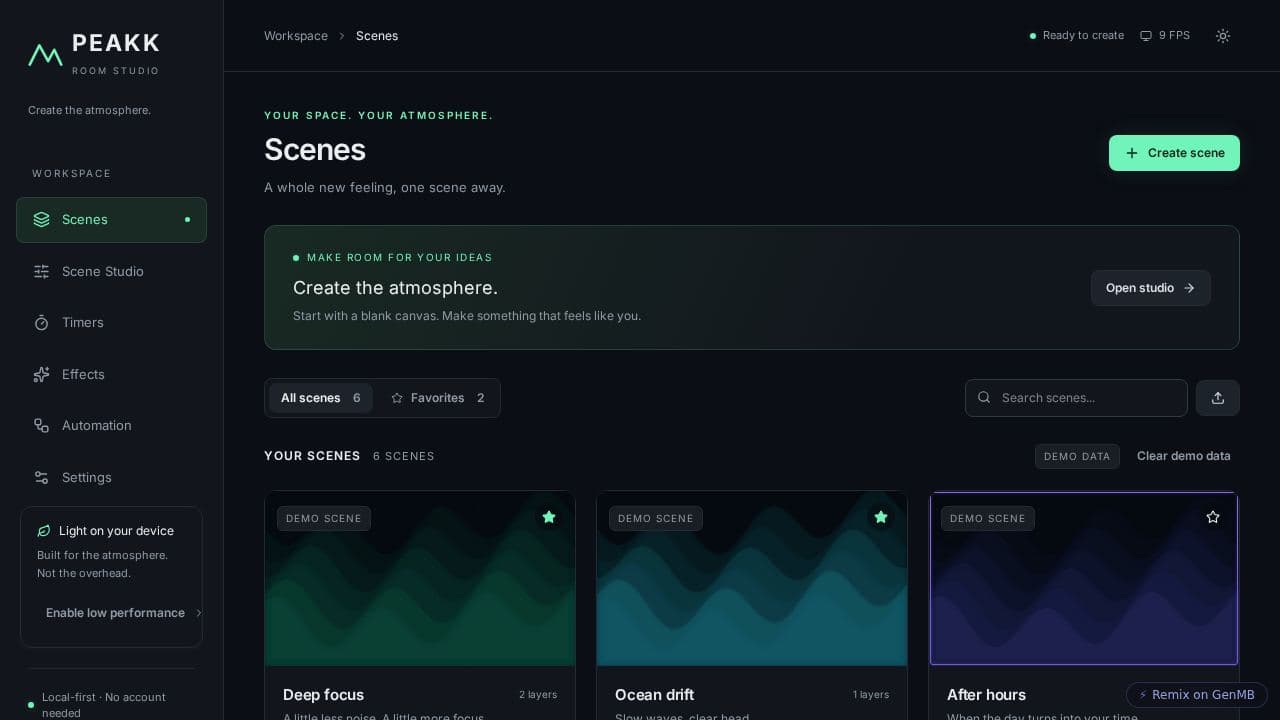Click the FPS monitor icon

pos(1146,35)
